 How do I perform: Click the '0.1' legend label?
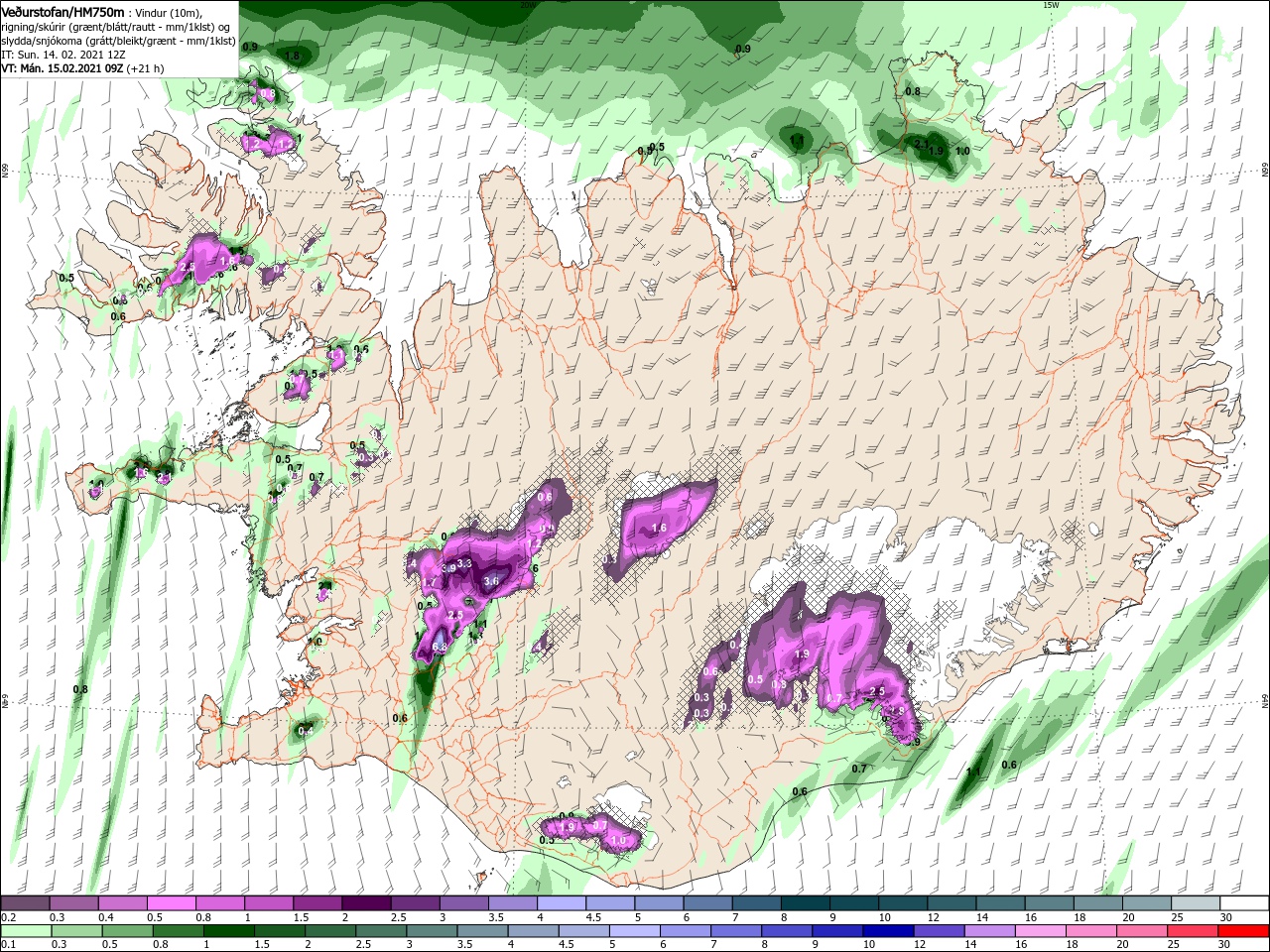(9, 945)
